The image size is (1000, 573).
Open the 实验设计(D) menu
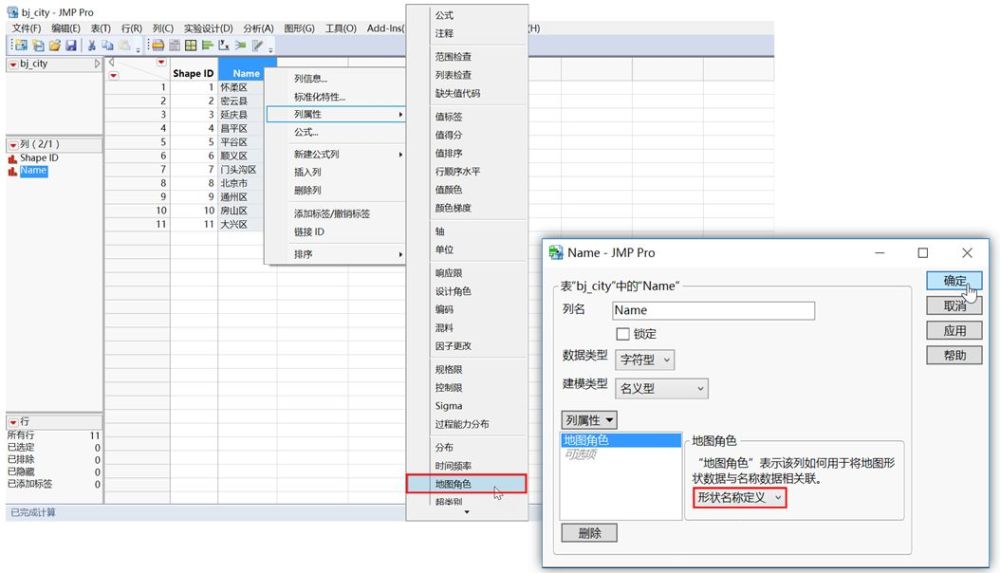click(209, 28)
